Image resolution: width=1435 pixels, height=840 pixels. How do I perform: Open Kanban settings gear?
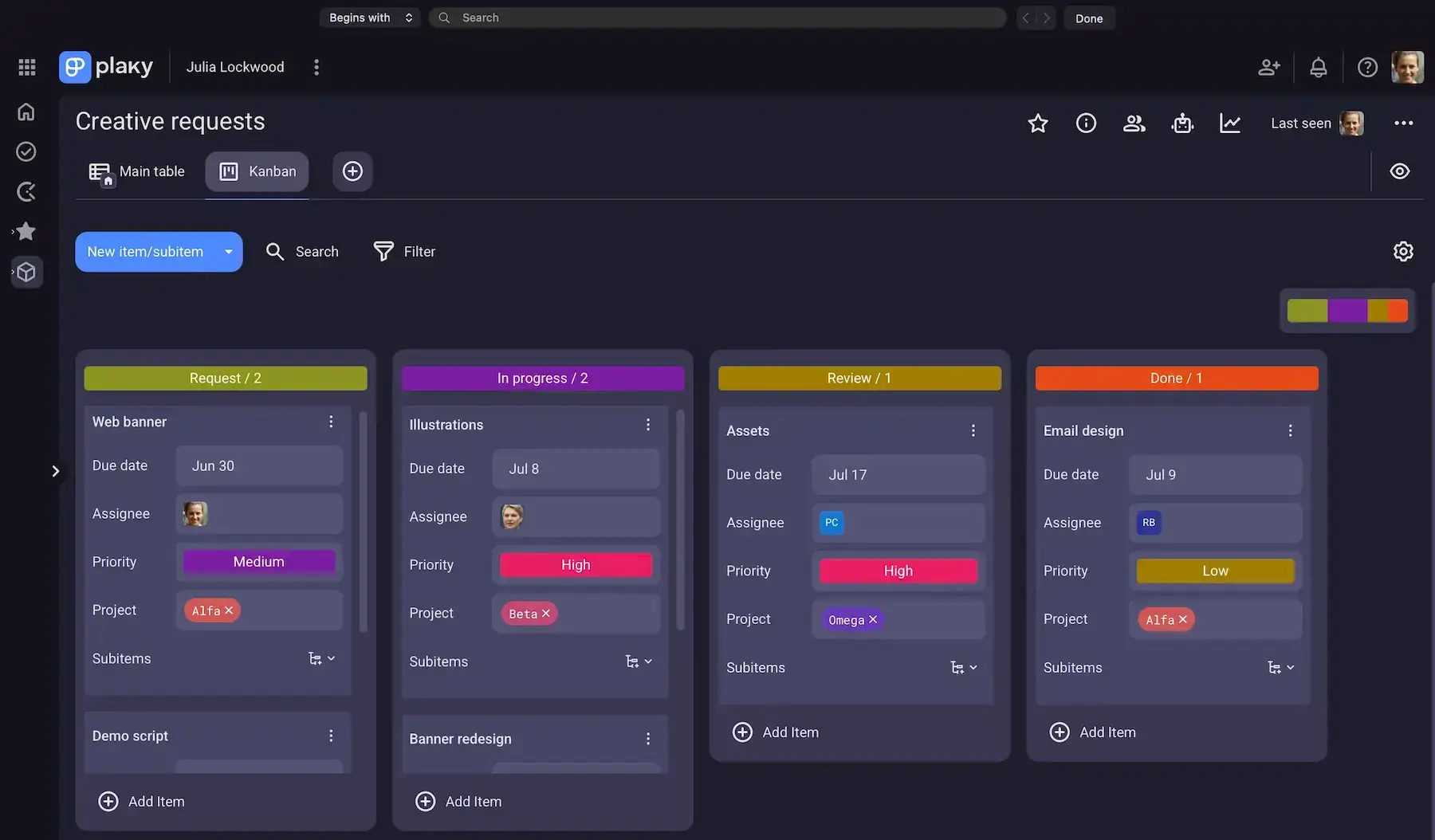[1403, 252]
